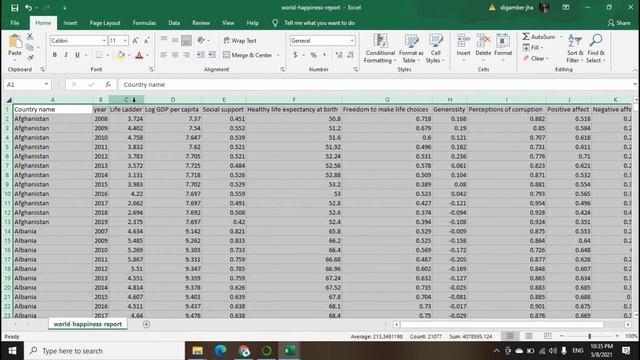Screen dimensions: 640x360
Task: Open the Format cells menu
Action: coord(503,47)
